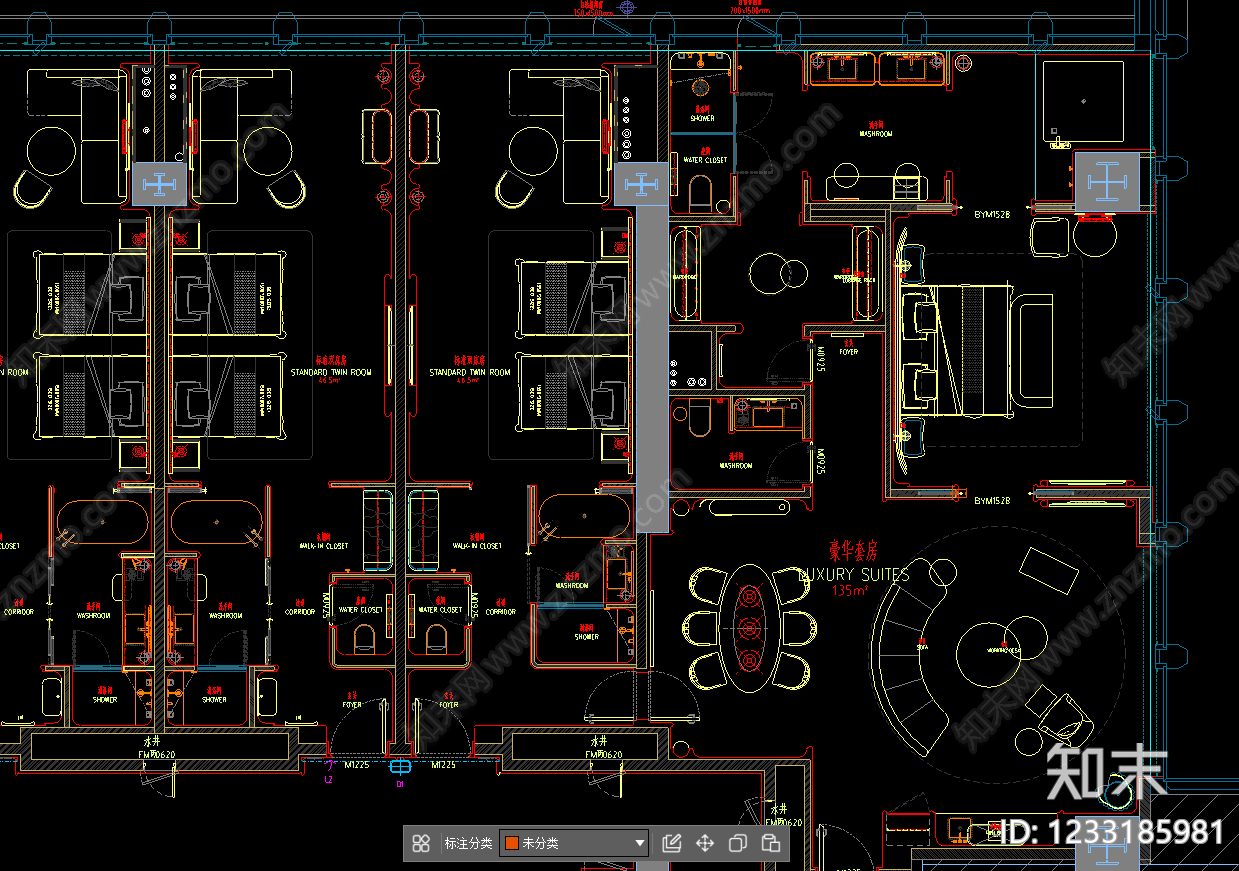Click the FM丙0620 label under left 水井
The image size is (1239, 871).
tap(157, 755)
